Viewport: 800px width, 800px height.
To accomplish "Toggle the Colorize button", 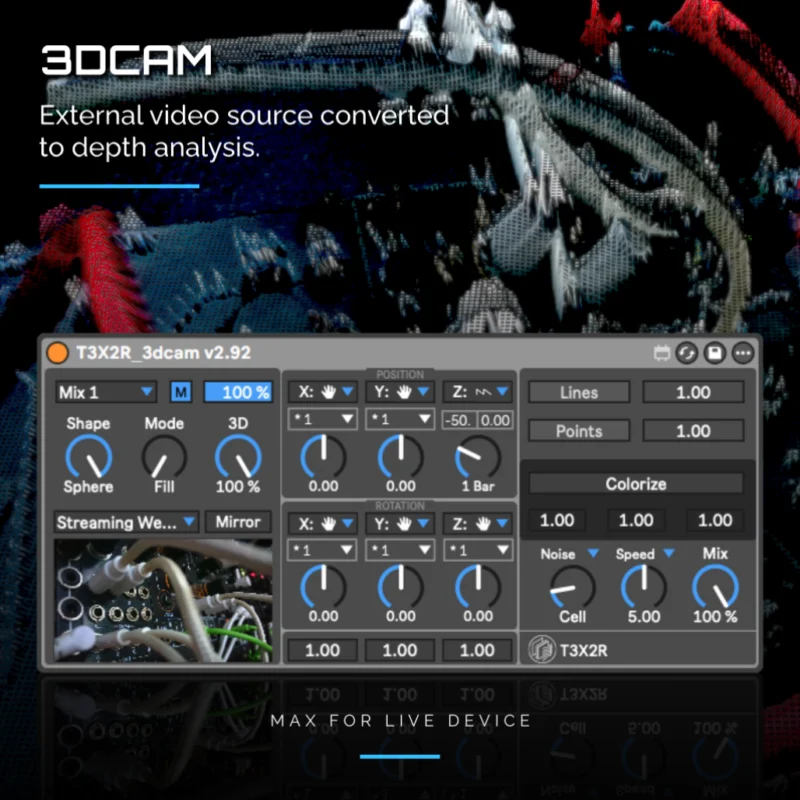I will click(636, 484).
